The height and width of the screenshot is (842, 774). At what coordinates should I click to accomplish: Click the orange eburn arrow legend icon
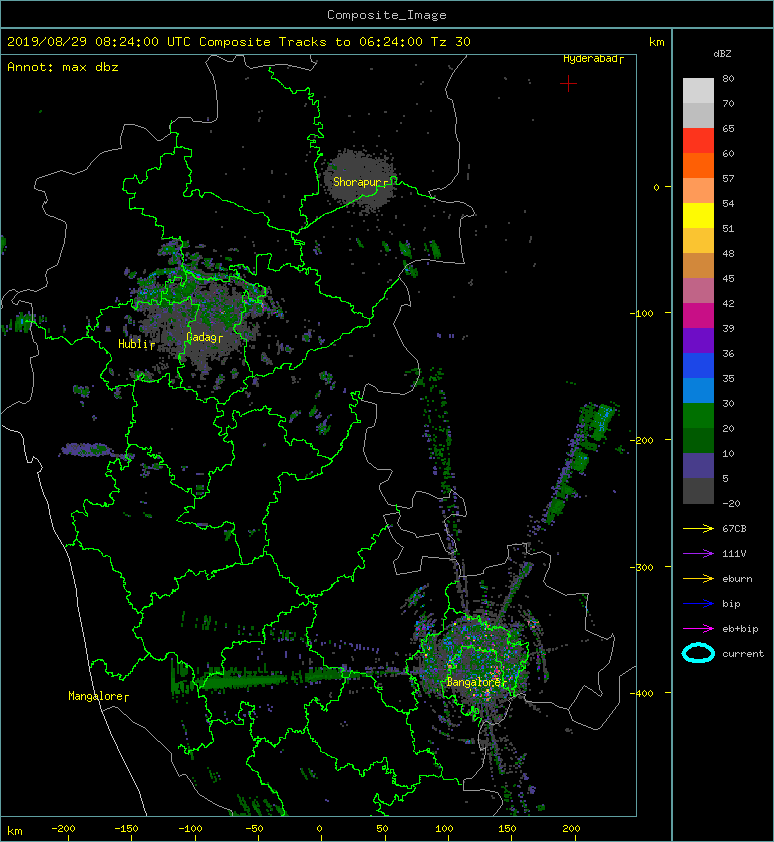pyautogui.click(x=698, y=578)
